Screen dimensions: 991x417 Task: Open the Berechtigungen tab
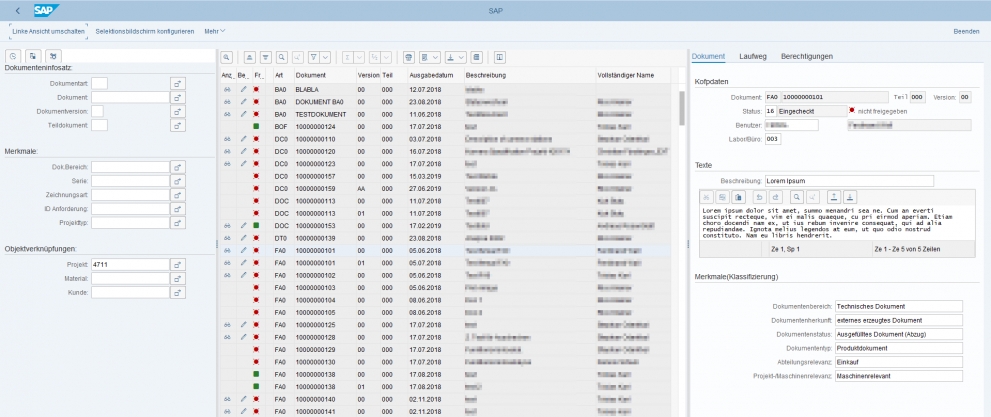coord(806,56)
